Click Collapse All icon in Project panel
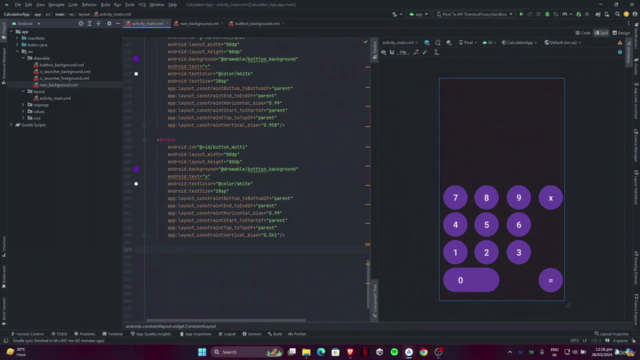 click(x=98, y=24)
